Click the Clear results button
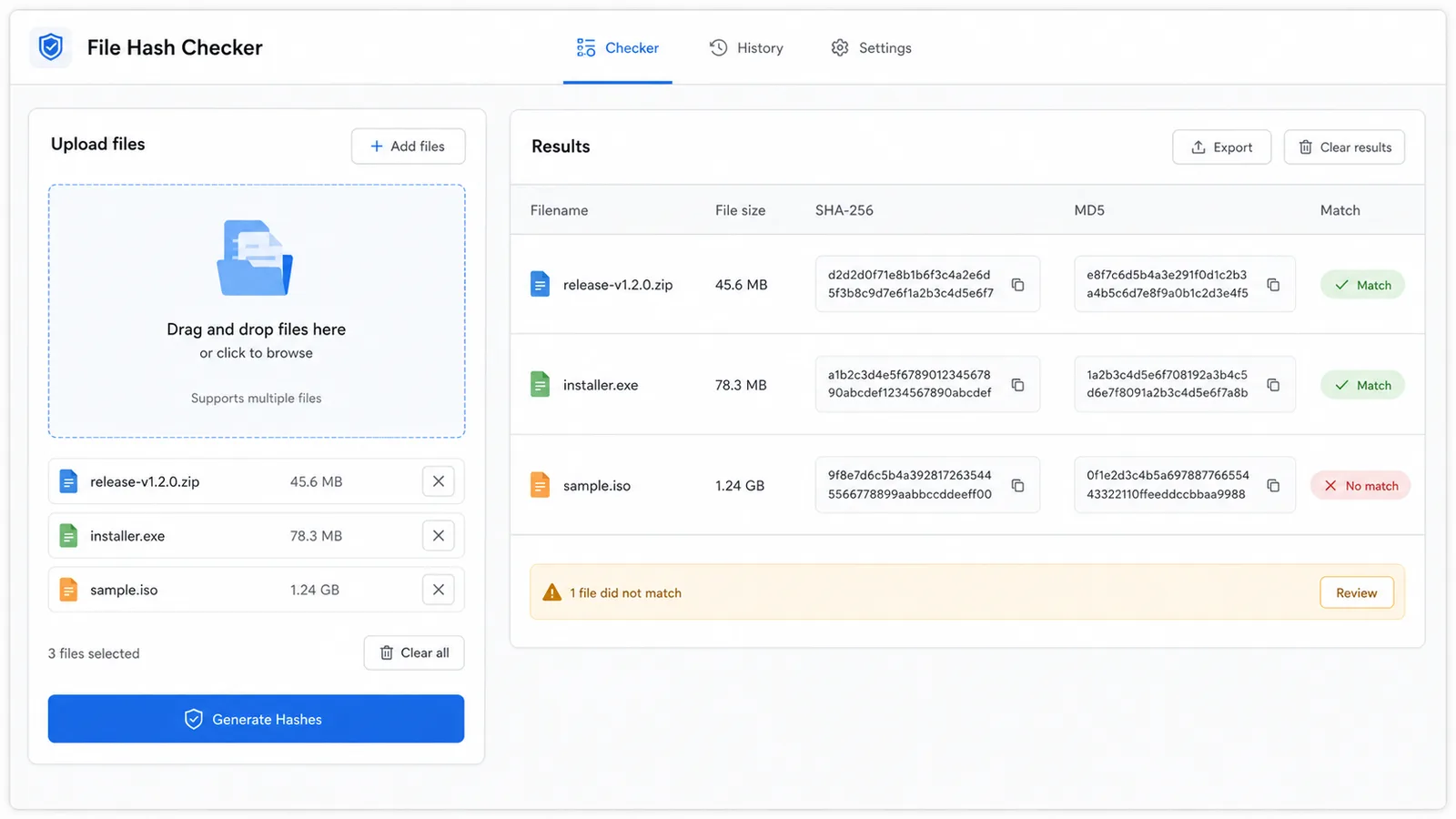The height and width of the screenshot is (819, 1456). (x=1344, y=147)
